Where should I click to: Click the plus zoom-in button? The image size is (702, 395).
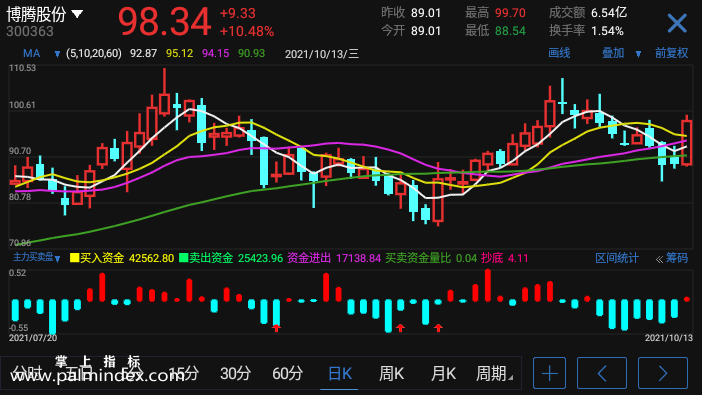[x=549, y=373]
